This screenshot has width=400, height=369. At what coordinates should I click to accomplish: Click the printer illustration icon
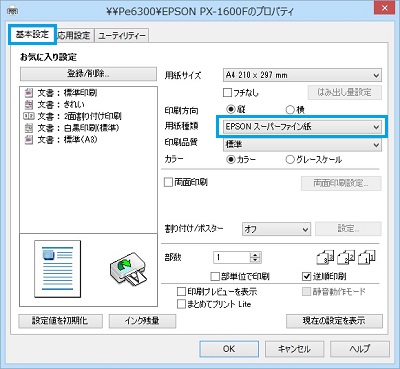coord(128,269)
